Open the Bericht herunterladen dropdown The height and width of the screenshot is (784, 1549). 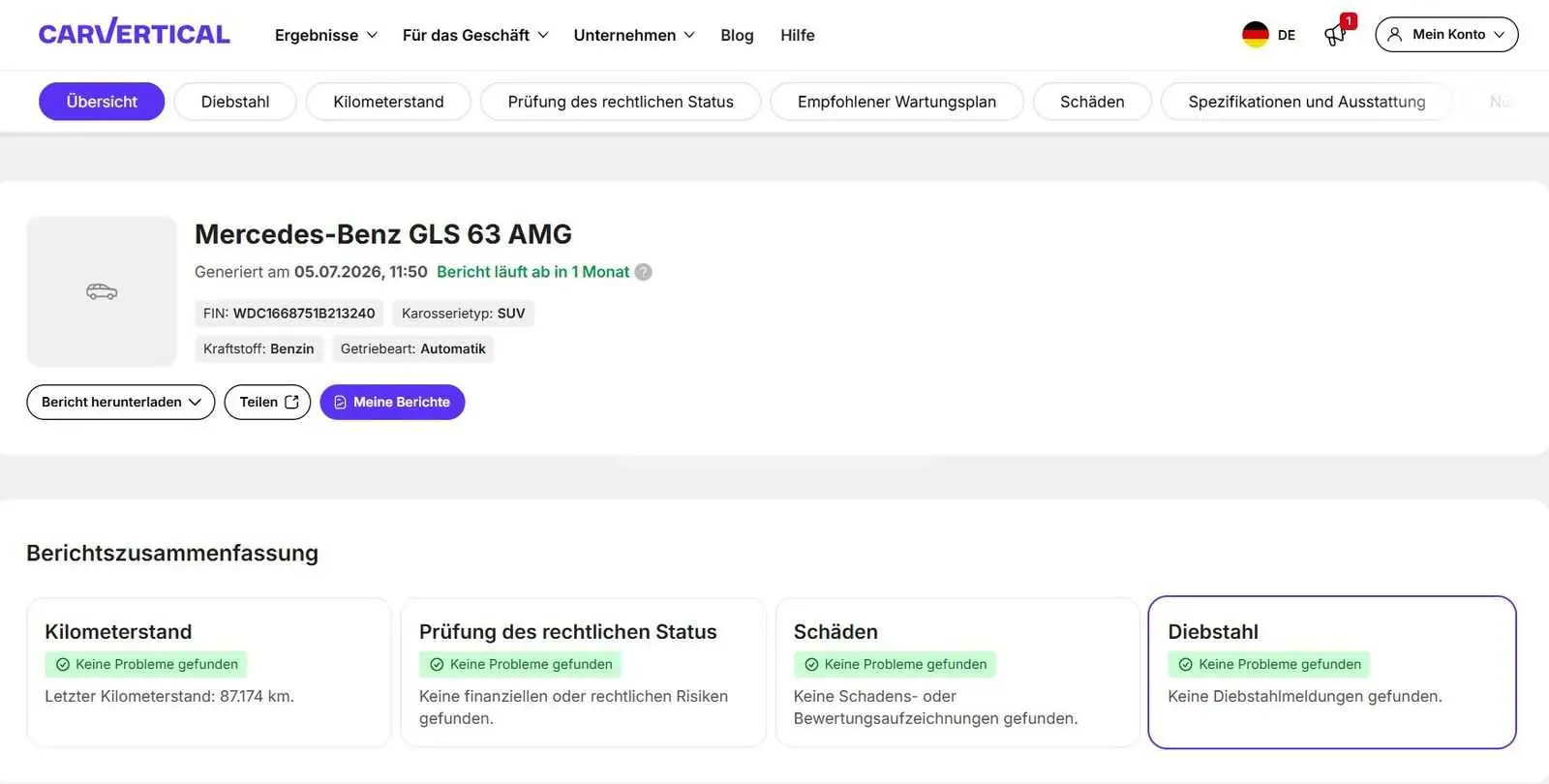pos(121,403)
